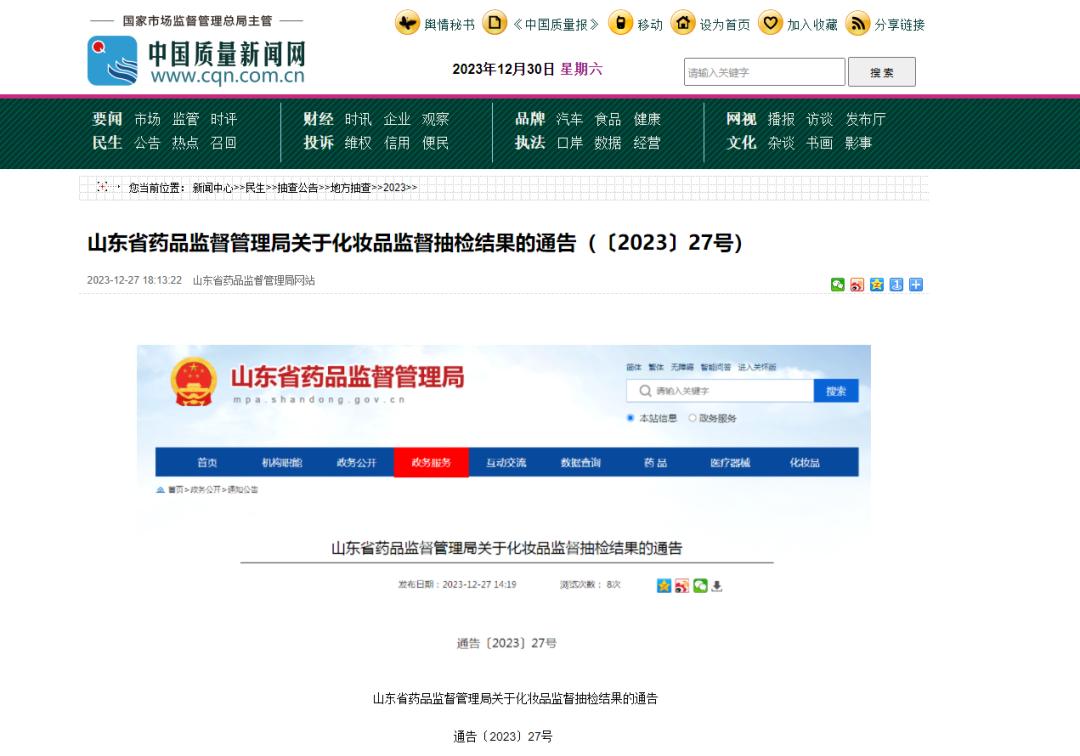Click the last line 通告〔2023〕27号 in the article body
This screenshot has width=1080, height=756.
(x=503, y=737)
